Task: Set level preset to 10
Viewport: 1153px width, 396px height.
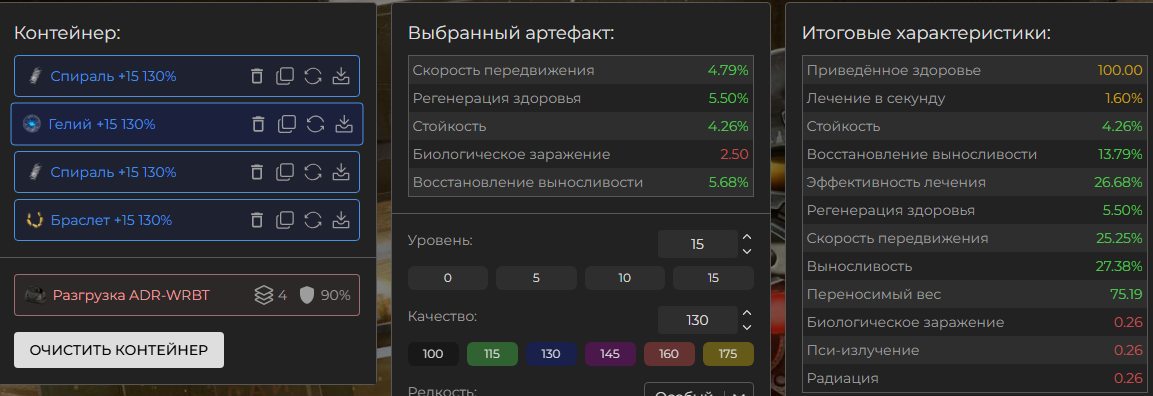Action: [x=624, y=278]
